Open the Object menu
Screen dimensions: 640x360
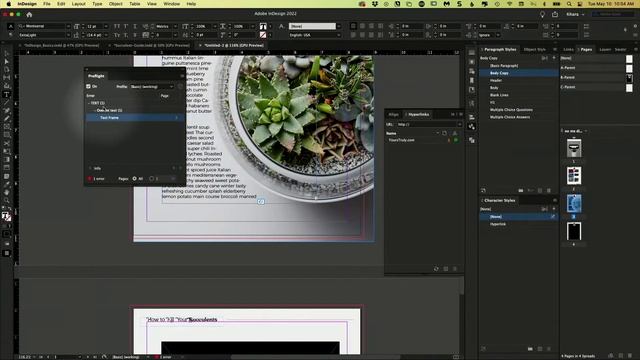(x=116, y=4)
